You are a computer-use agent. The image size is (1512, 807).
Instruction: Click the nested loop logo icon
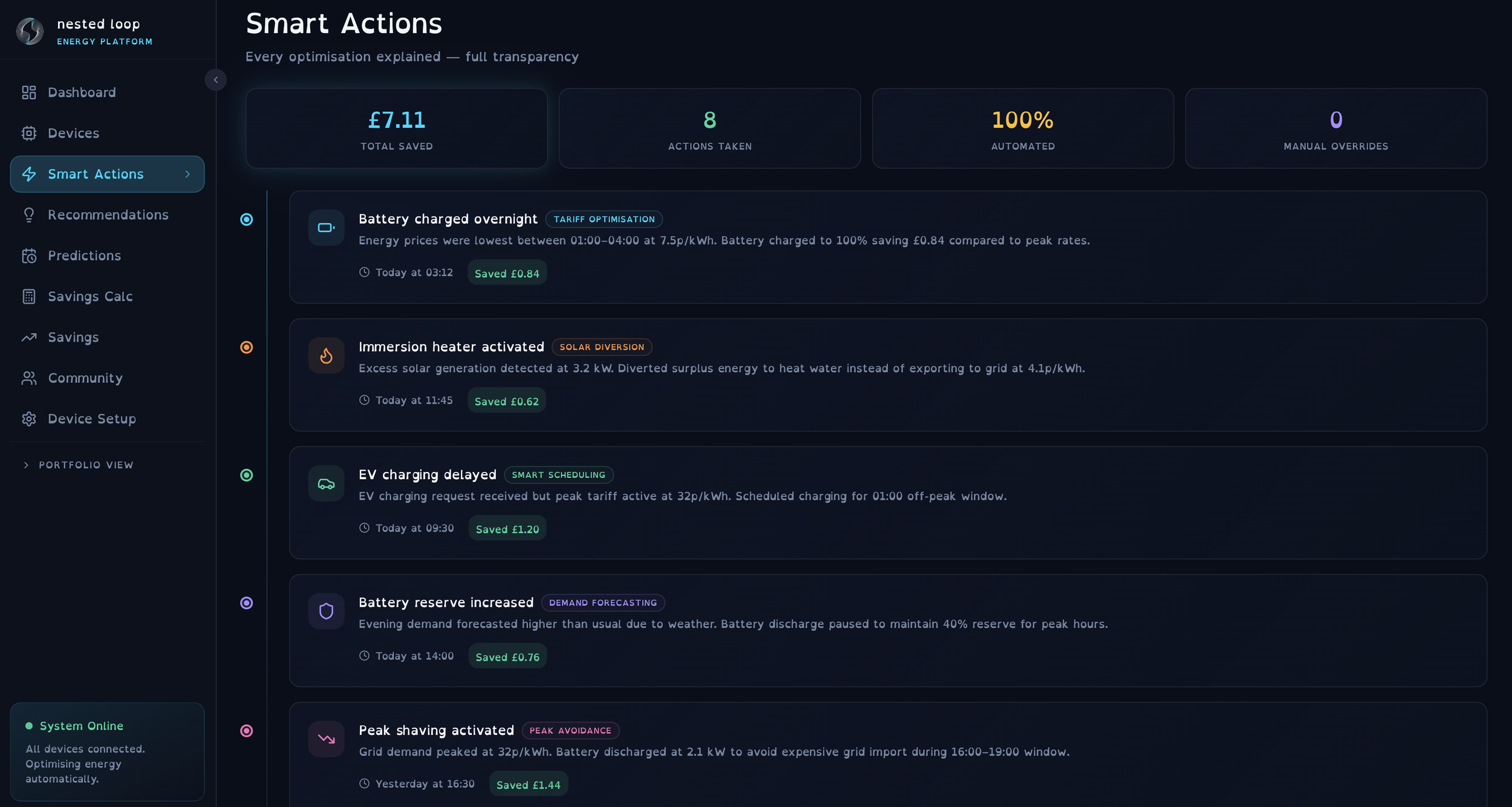[x=30, y=31]
